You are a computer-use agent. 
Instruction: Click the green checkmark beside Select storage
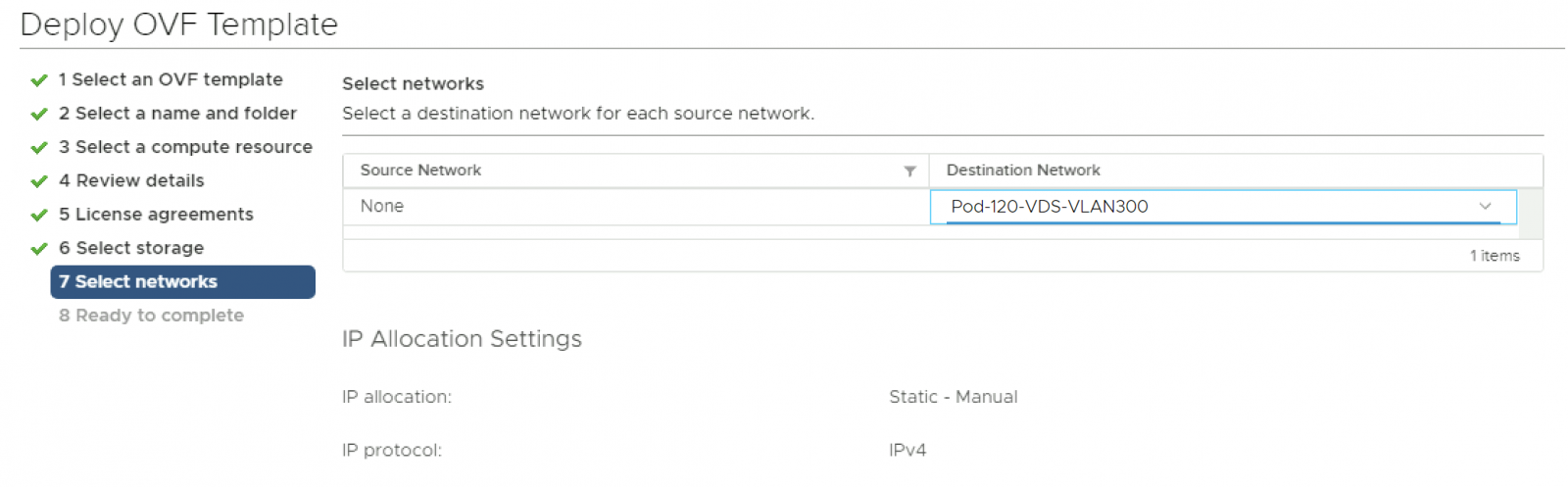(x=39, y=249)
